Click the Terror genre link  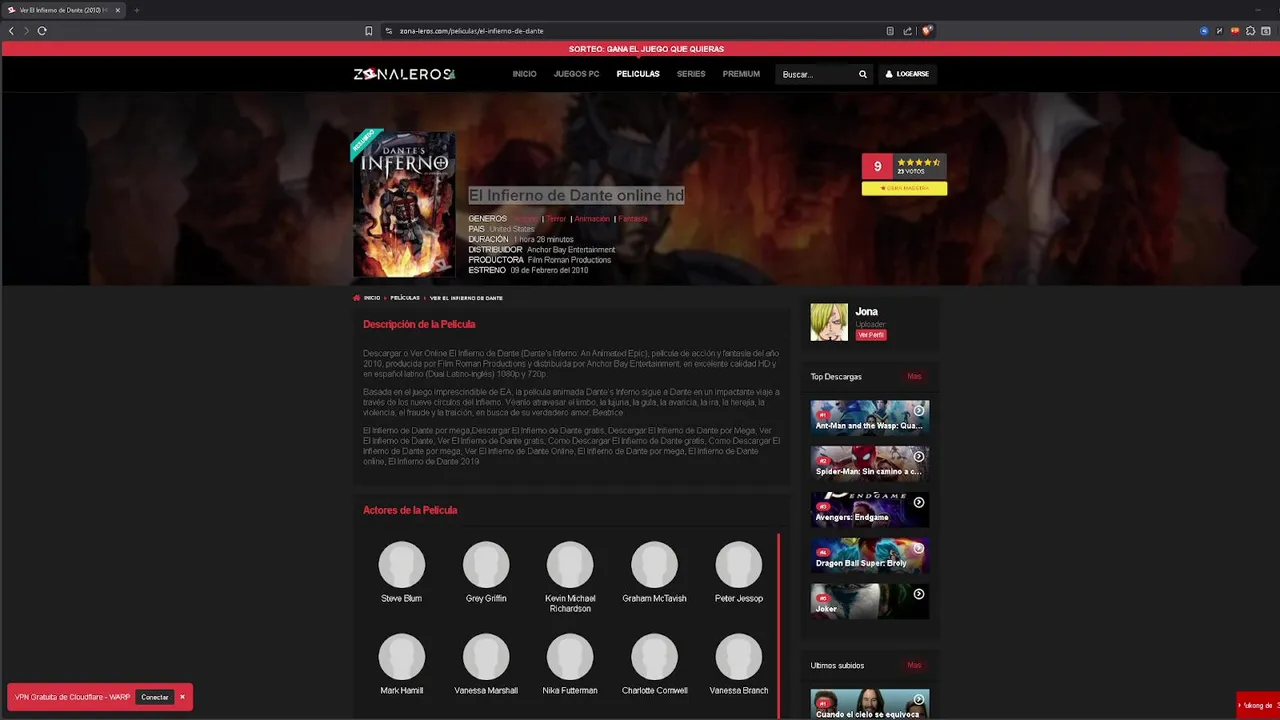(x=556, y=219)
